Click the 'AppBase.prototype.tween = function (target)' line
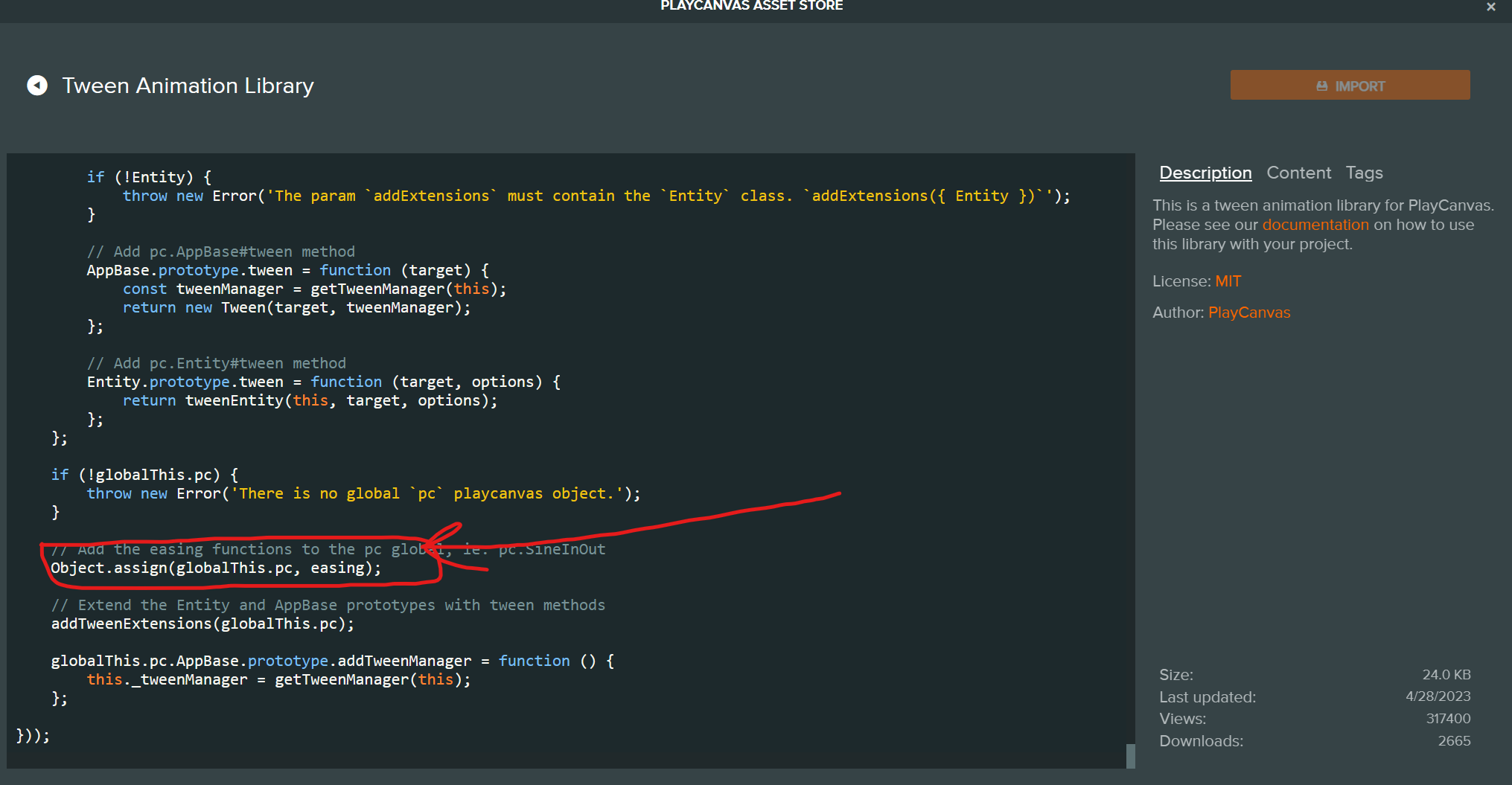Image resolution: width=1512 pixels, height=785 pixels. pyautogui.click(x=288, y=270)
